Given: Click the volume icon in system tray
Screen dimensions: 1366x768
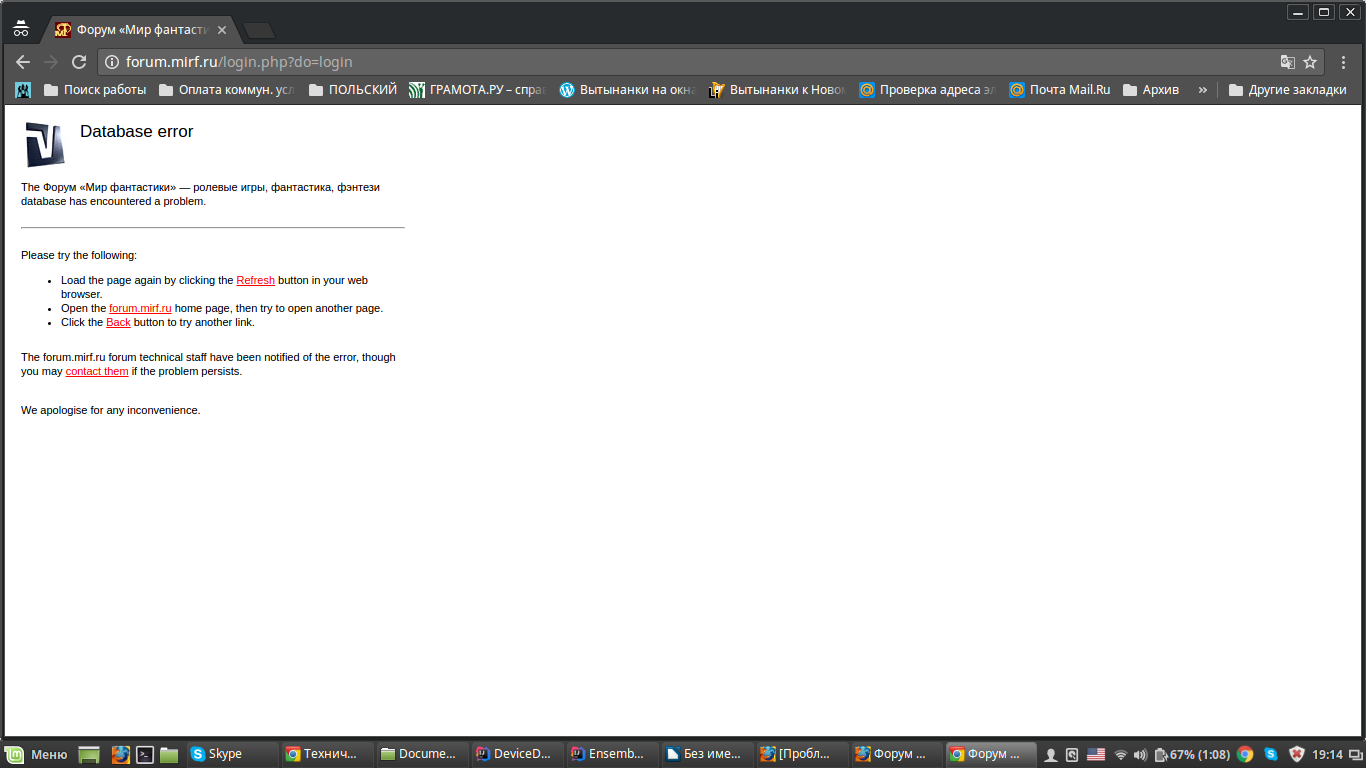Looking at the screenshot, I should click(1140, 754).
